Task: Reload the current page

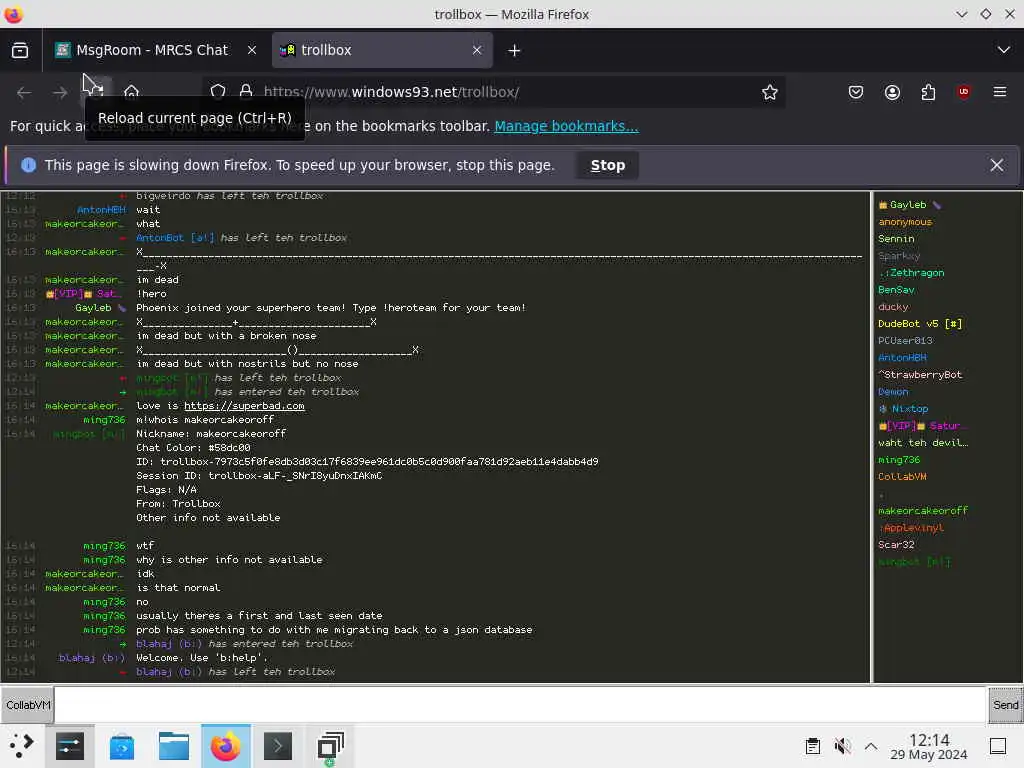Action: [x=96, y=92]
